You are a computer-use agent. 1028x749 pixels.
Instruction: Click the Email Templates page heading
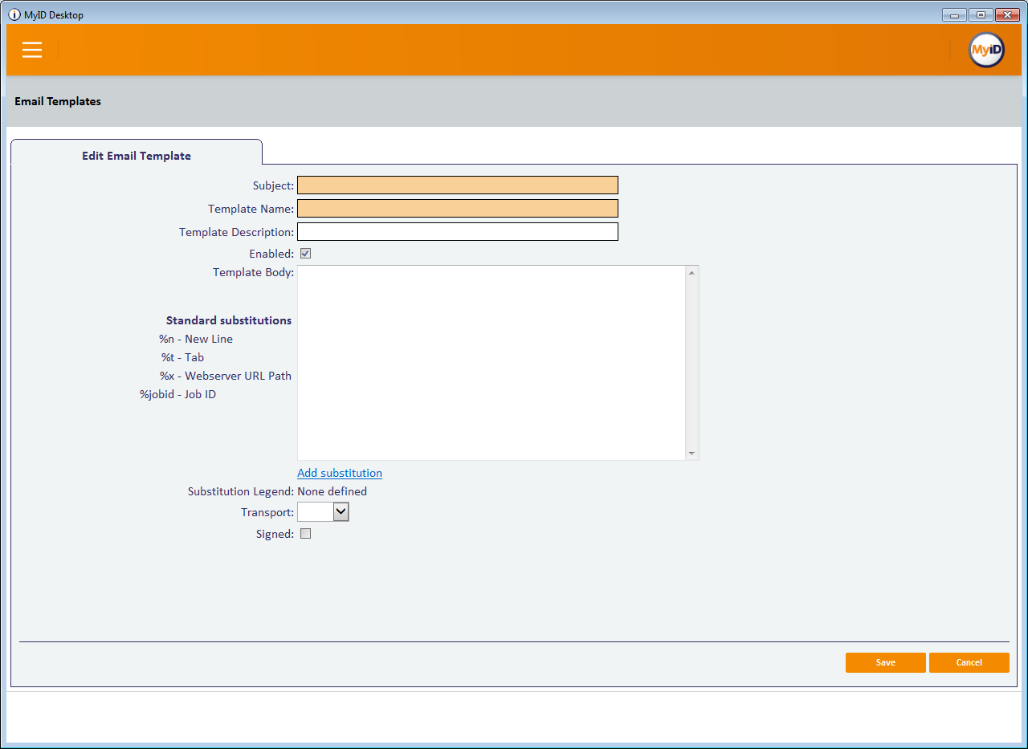pos(57,101)
